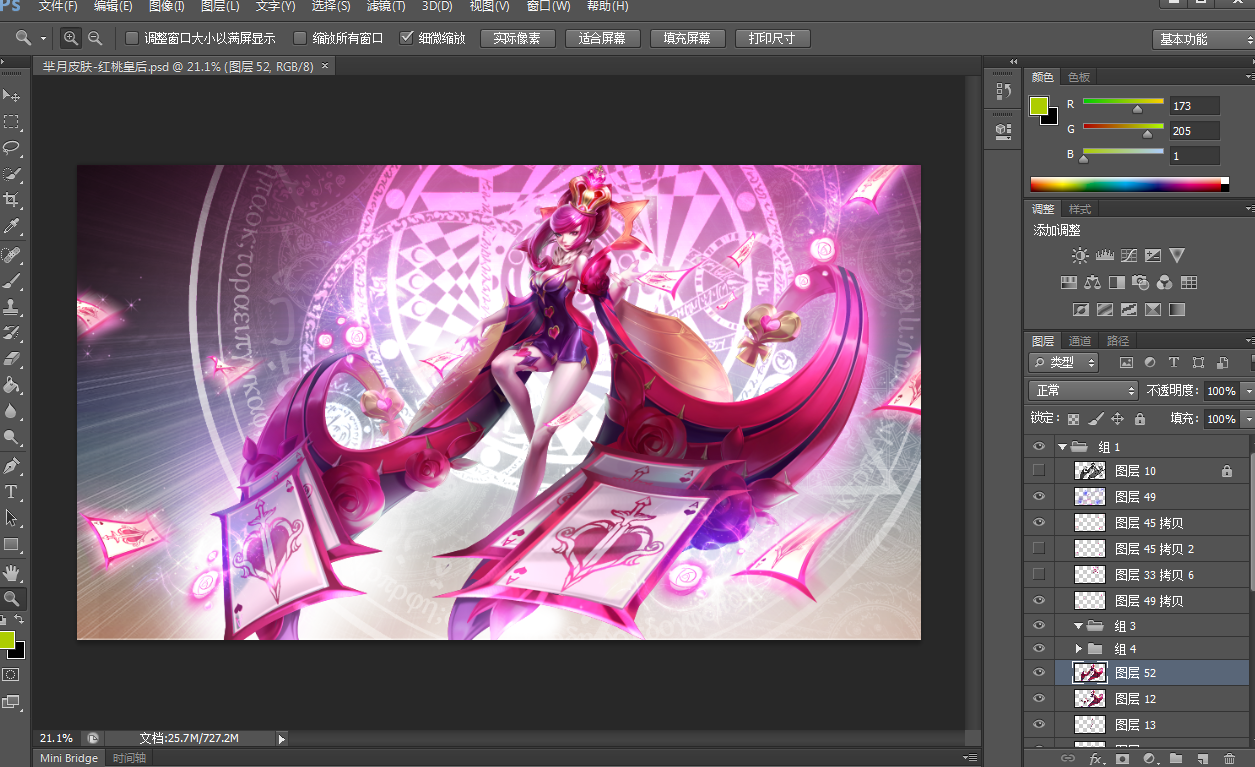Click the 打印尺寸 button
Image resolution: width=1255 pixels, height=767 pixels.
coord(772,38)
